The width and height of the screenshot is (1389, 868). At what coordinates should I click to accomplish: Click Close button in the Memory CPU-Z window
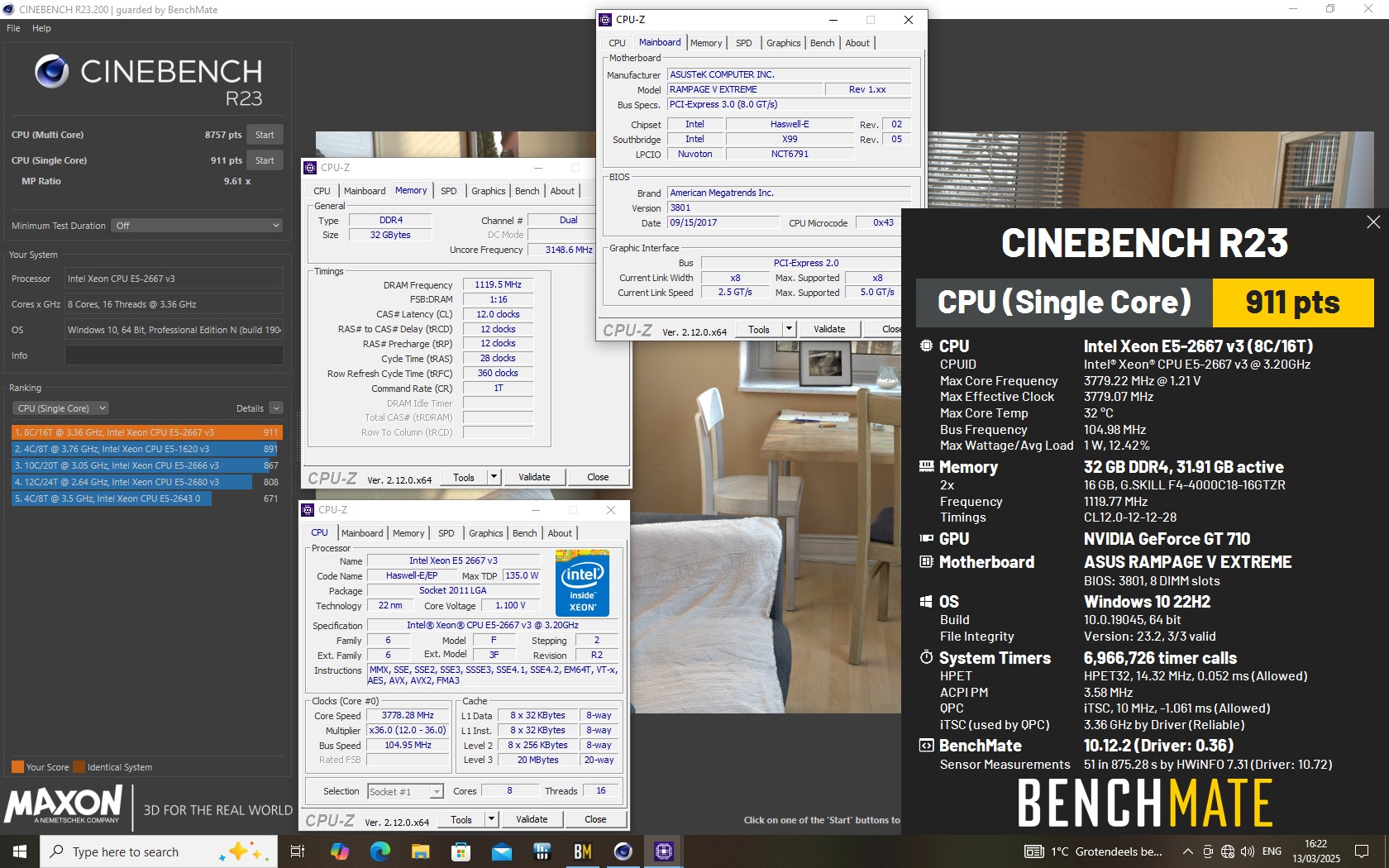coord(598,477)
